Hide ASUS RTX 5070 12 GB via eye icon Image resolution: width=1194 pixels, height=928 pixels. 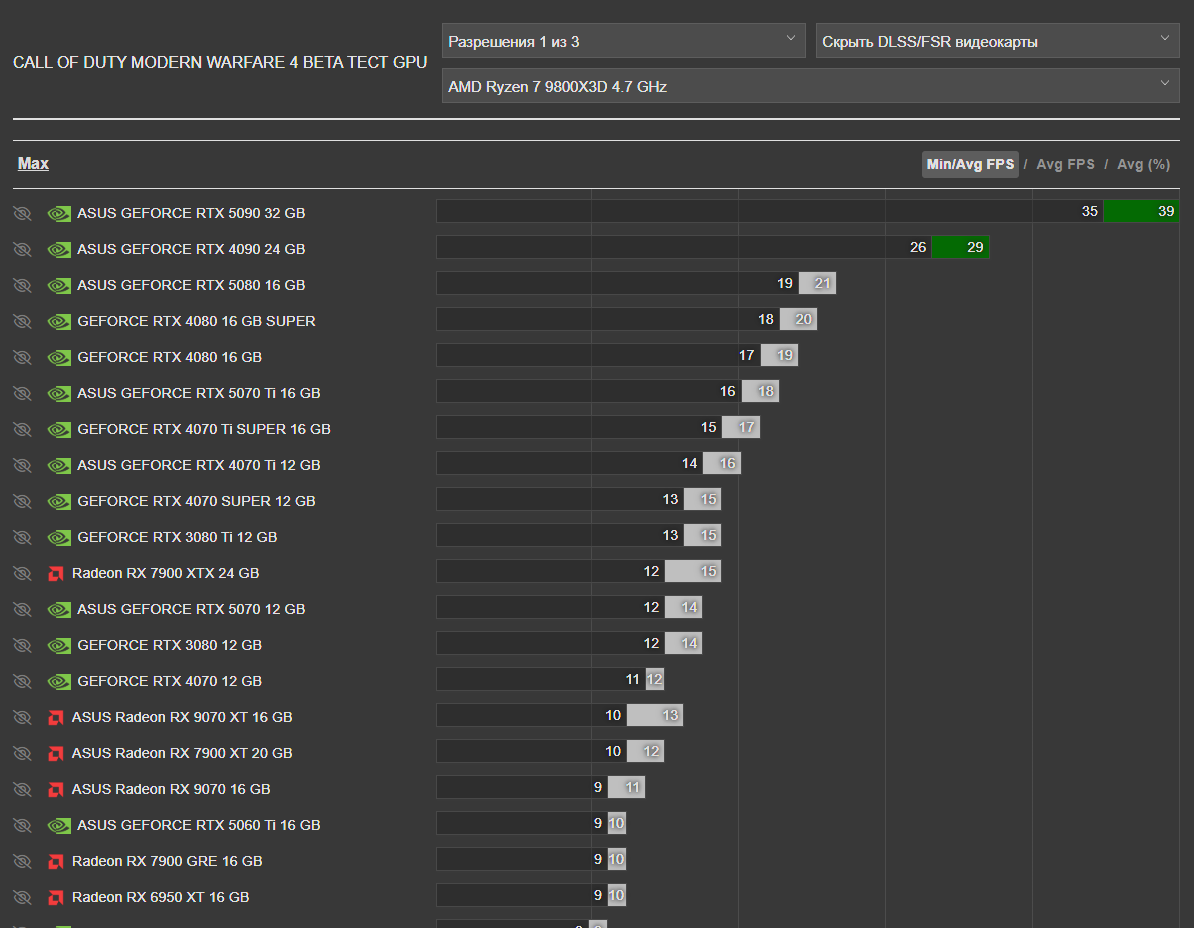point(22,610)
